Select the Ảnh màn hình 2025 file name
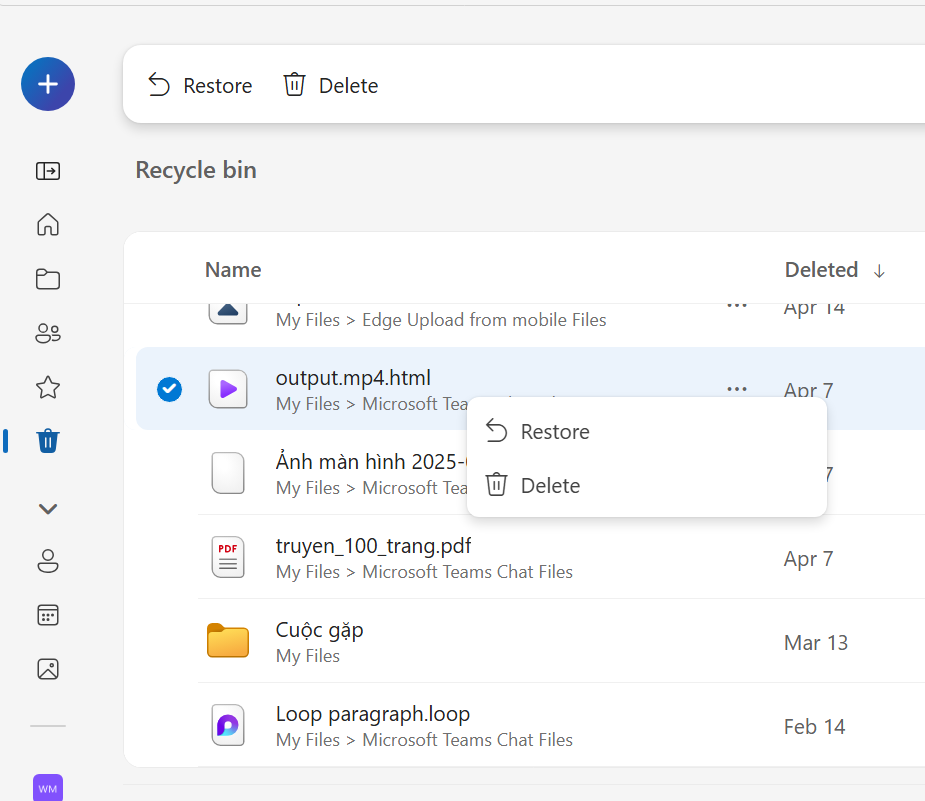 (x=372, y=461)
